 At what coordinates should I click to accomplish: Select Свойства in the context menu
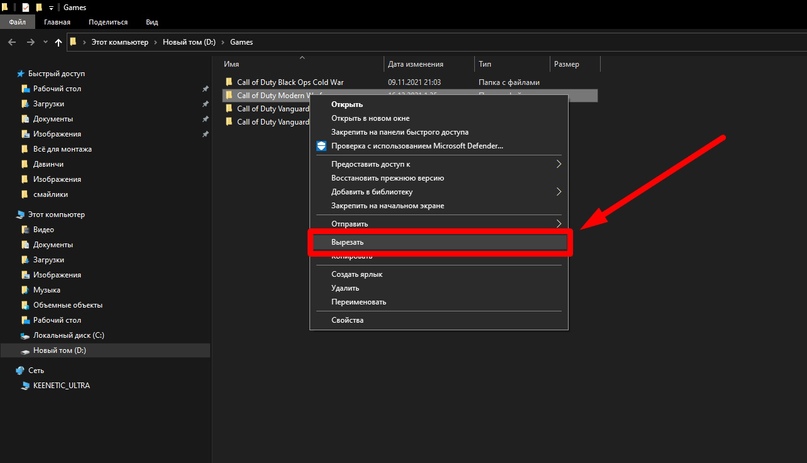347,320
